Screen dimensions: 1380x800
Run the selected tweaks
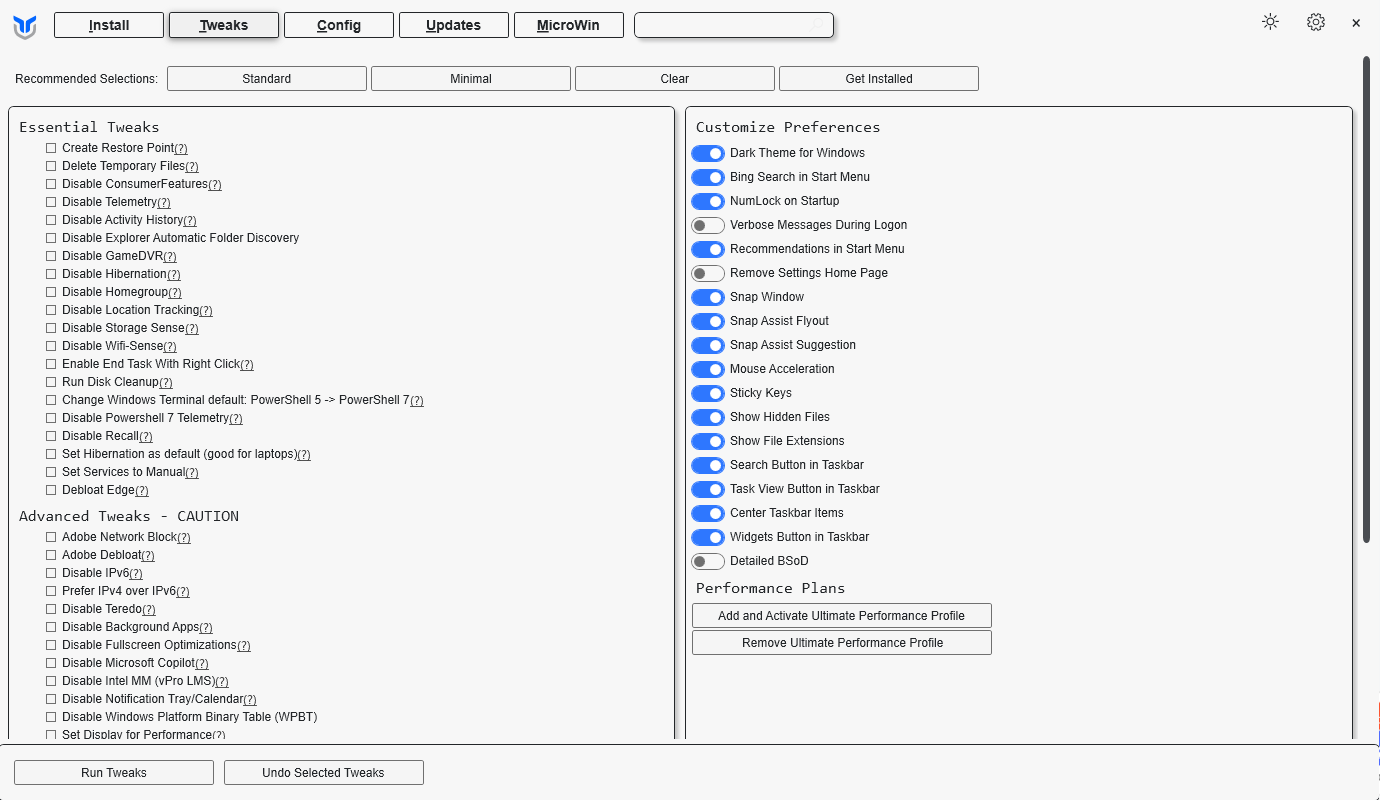(x=114, y=772)
